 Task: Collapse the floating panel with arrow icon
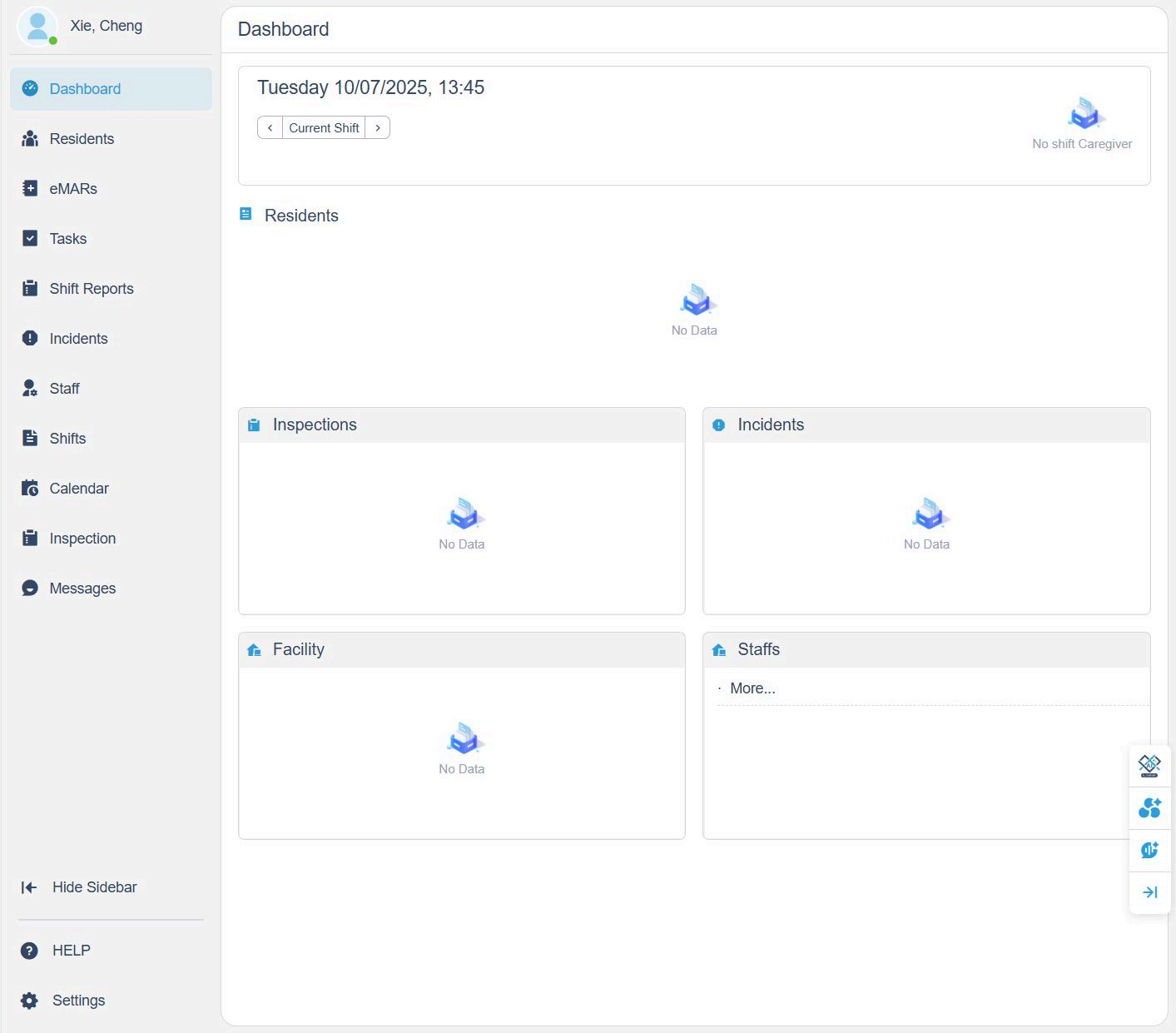pos(1149,892)
